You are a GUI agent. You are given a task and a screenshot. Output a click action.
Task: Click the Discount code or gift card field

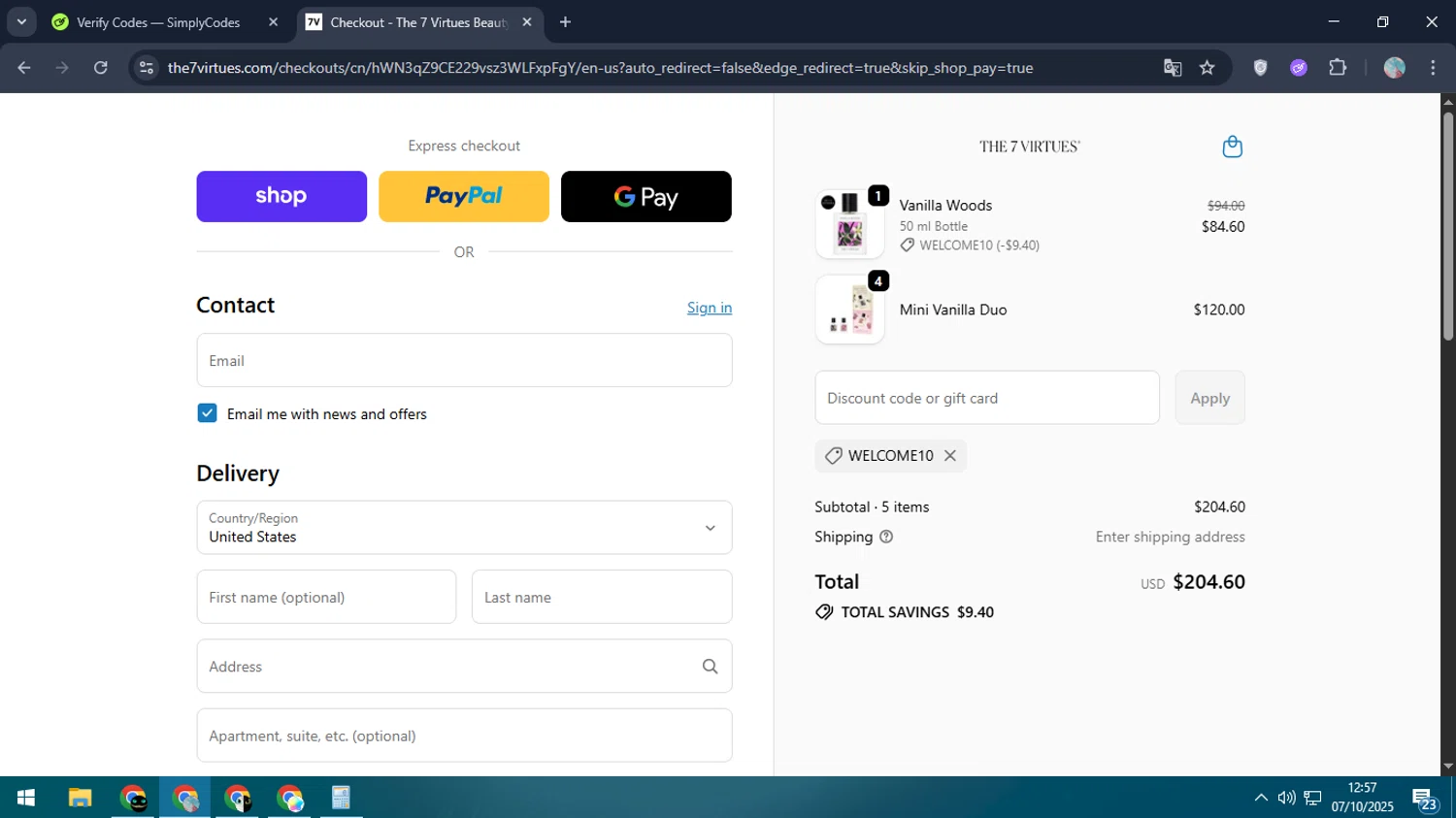[987, 398]
